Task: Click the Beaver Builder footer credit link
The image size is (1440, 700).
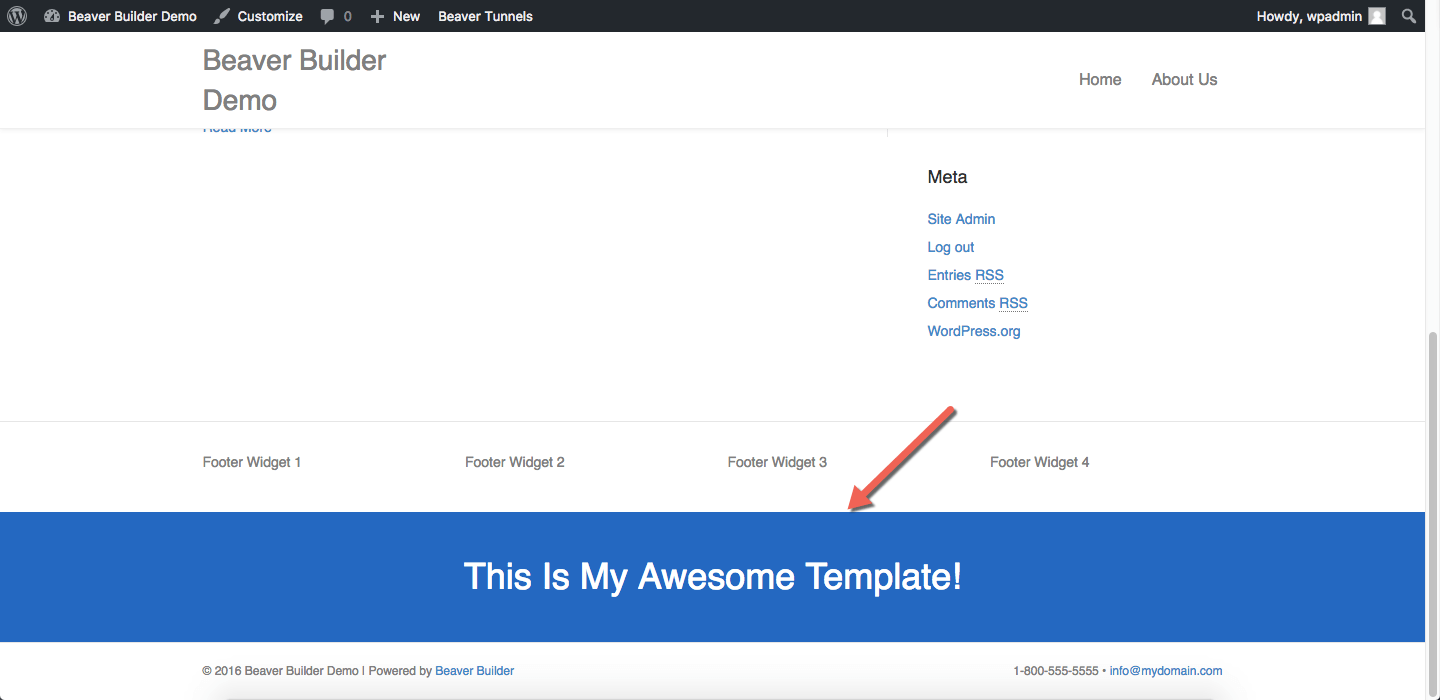Action: tap(474, 670)
